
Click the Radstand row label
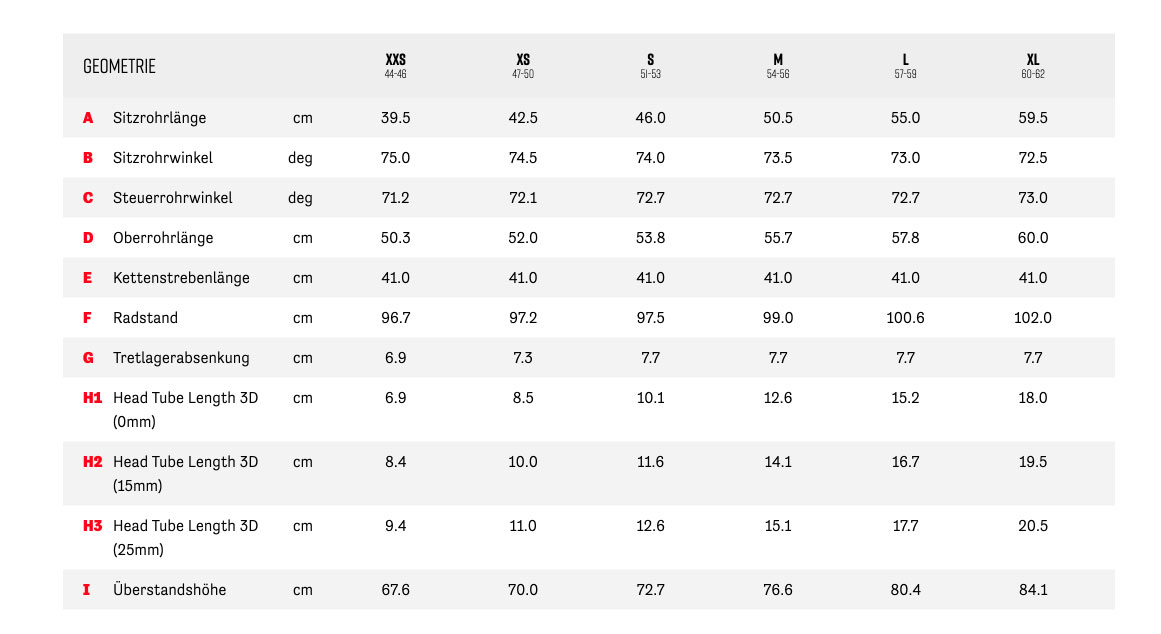tap(145, 318)
